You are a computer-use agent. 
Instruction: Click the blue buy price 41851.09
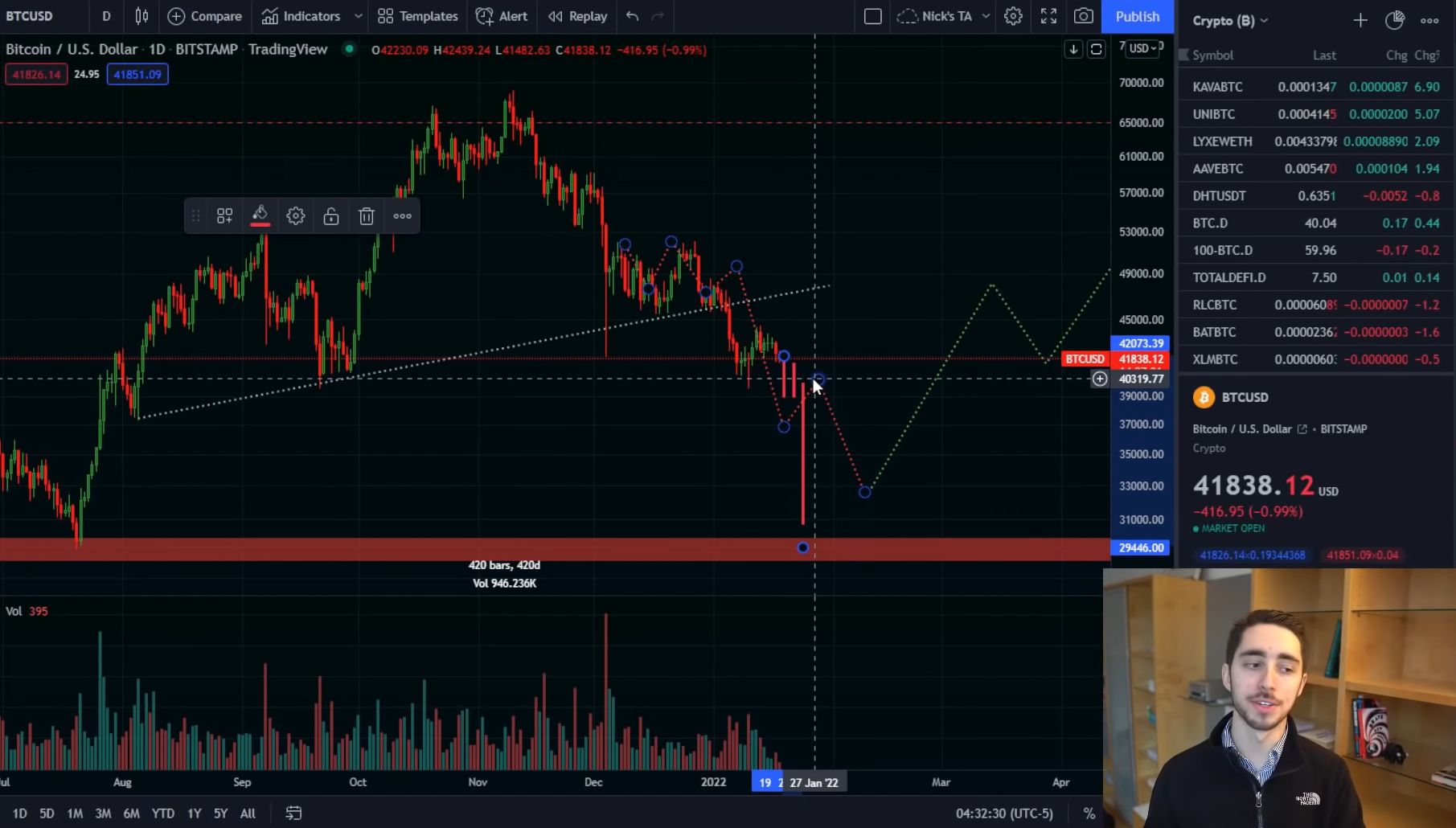(137, 75)
